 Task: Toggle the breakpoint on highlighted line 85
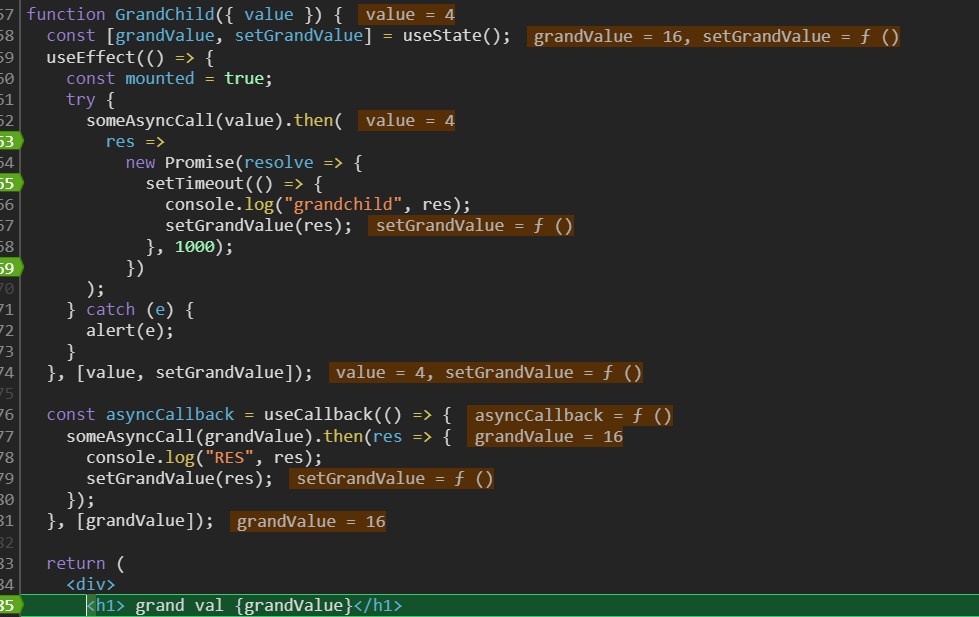click(x=11, y=605)
